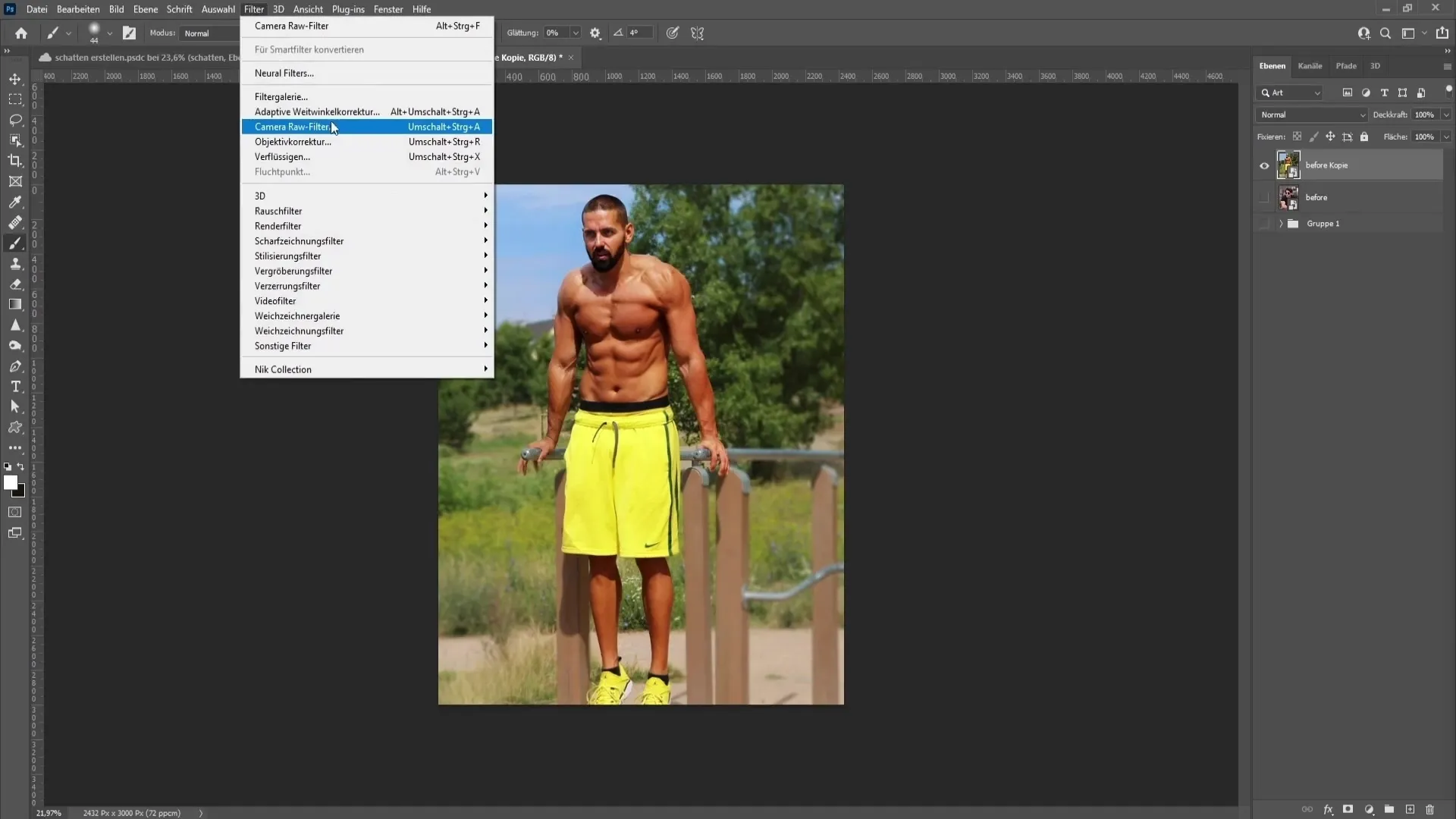Viewport: 1456px width, 819px height.
Task: Hide the 'before Kopie' layer eye
Action: pyautogui.click(x=1264, y=165)
